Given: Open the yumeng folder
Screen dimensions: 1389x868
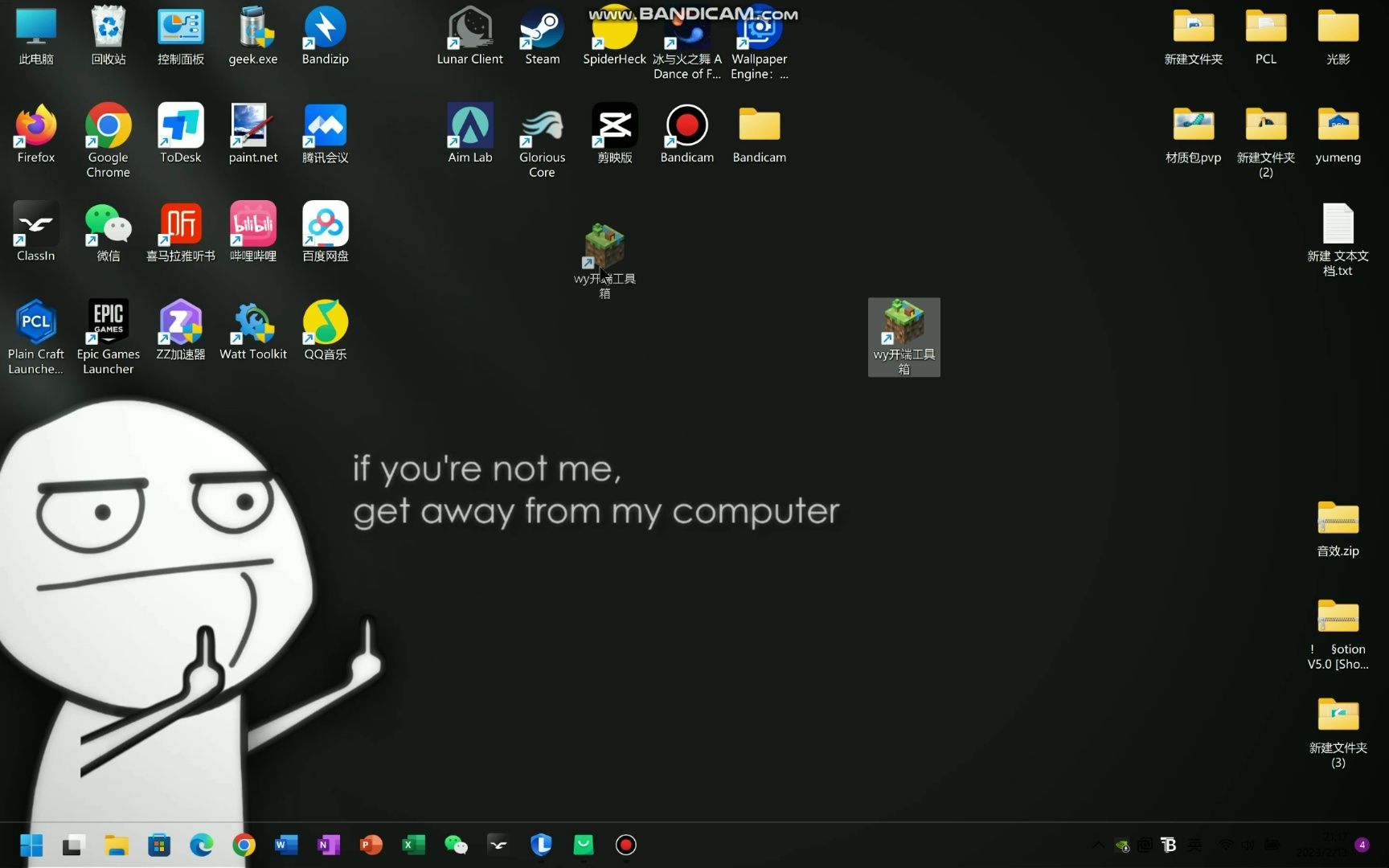Looking at the screenshot, I should coord(1338,133).
